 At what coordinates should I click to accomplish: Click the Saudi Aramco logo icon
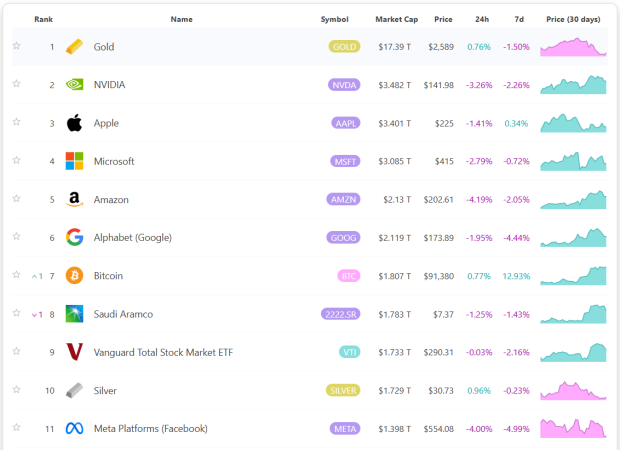click(74, 314)
